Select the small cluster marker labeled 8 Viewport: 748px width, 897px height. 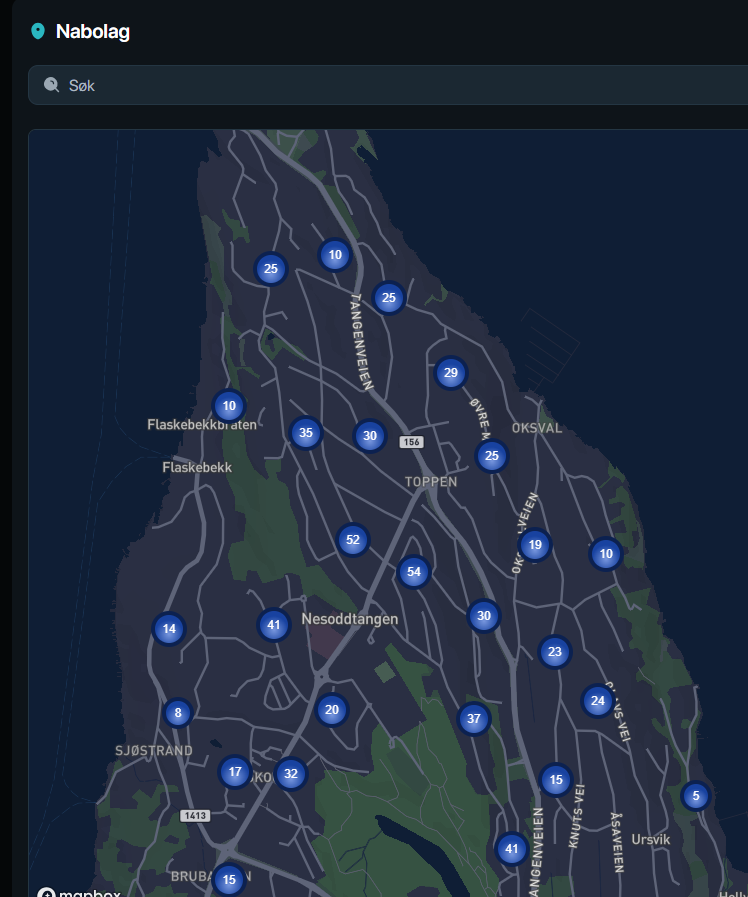coord(178,713)
